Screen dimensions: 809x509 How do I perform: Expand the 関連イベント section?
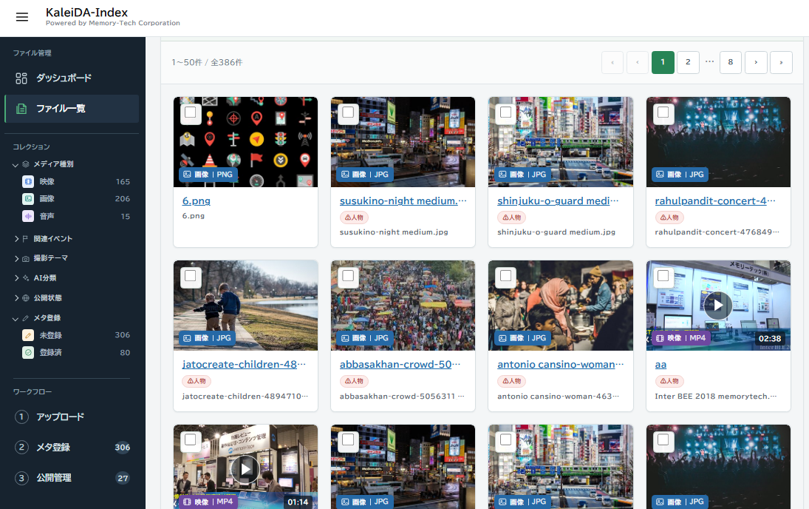click(17, 239)
